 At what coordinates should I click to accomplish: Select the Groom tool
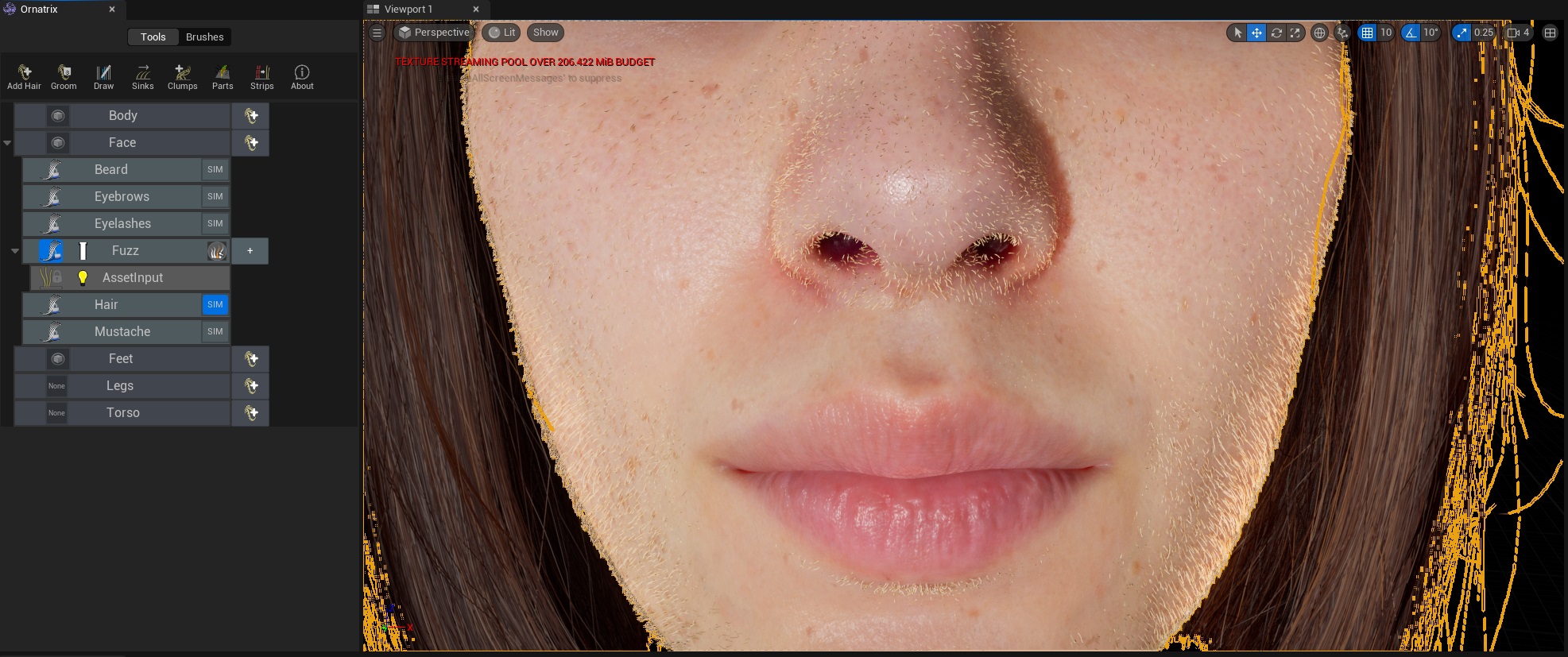[64, 77]
